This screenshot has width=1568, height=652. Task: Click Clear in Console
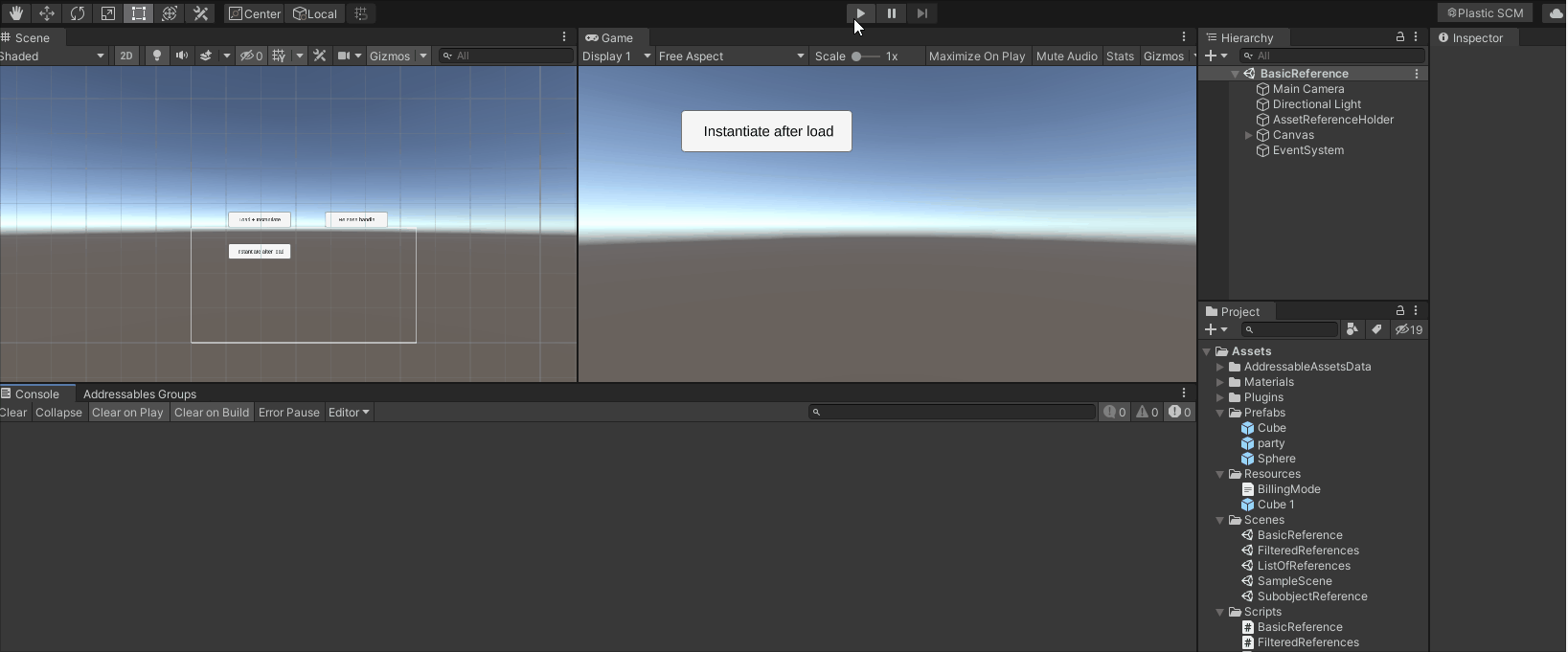tap(13, 412)
